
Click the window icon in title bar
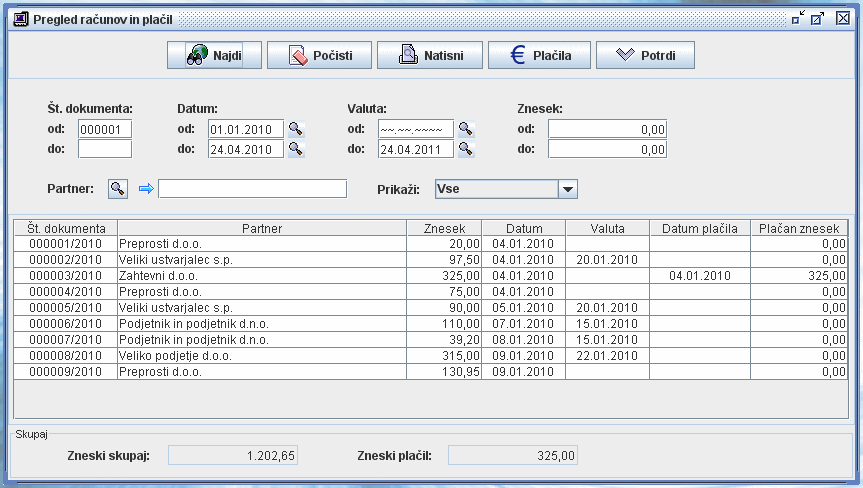pyautogui.click(x=19, y=19)
